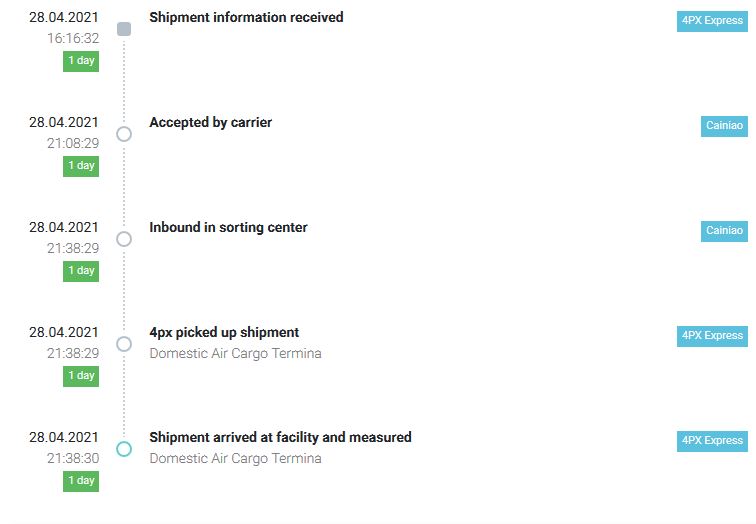Click the green 1 day badge under 21:08:29
Image resolution: width=756 pixels, height=524 pixels.
[x=81, y=166]
